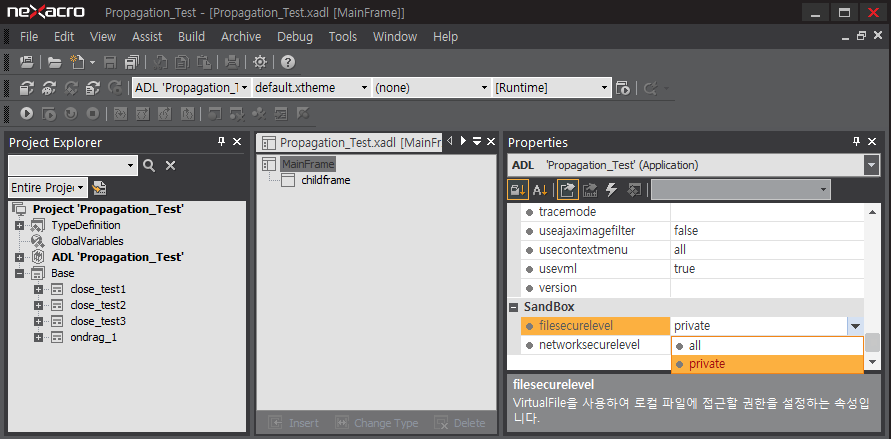The width and height of the screenshot is (891, 439).
Task: Pin the Project Explorer panel
Action: pyautogui.click(x=222, y=142)
